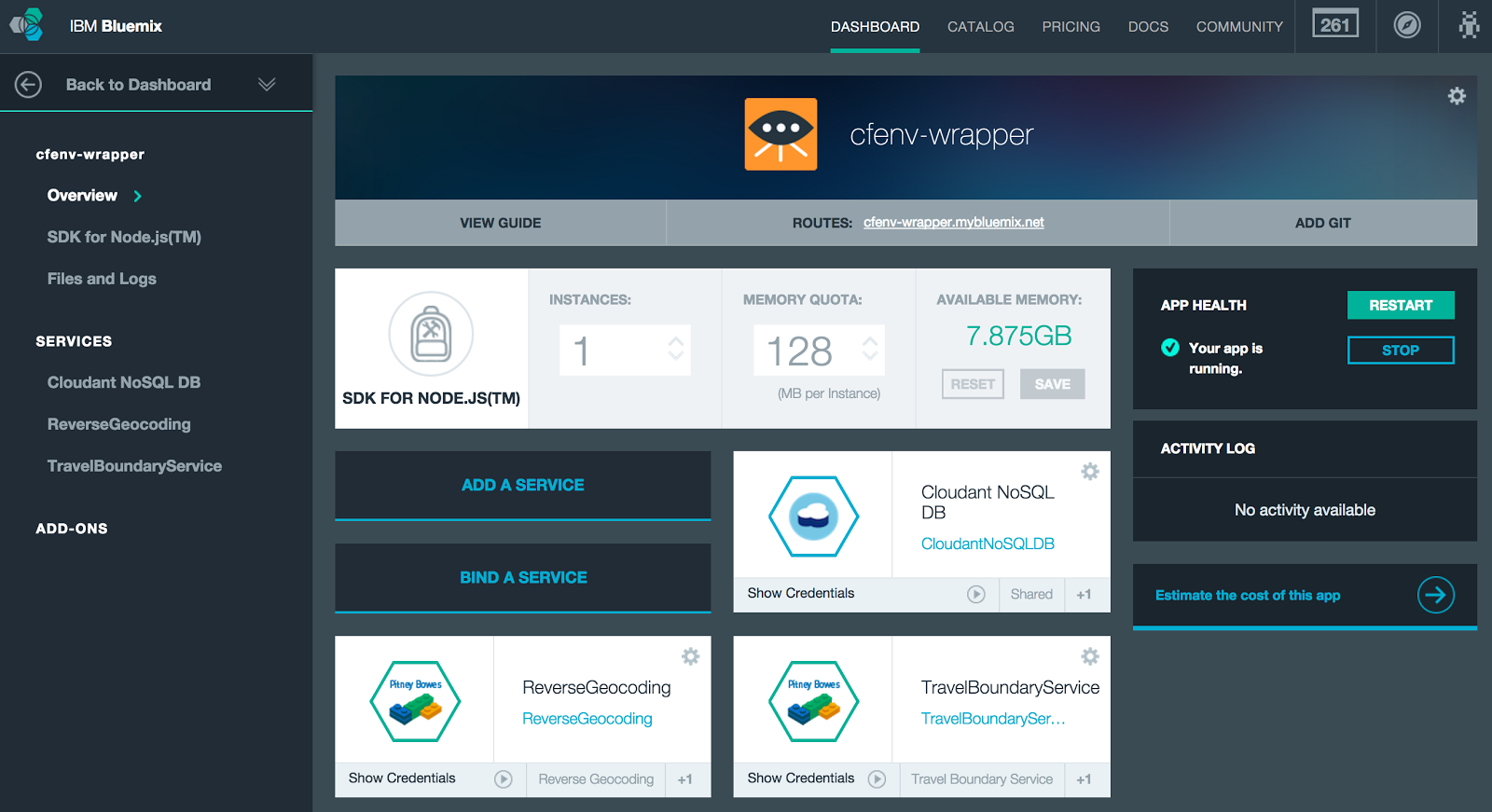Click the Shared plan label

pyautogui.click(x=1031, y=594)
